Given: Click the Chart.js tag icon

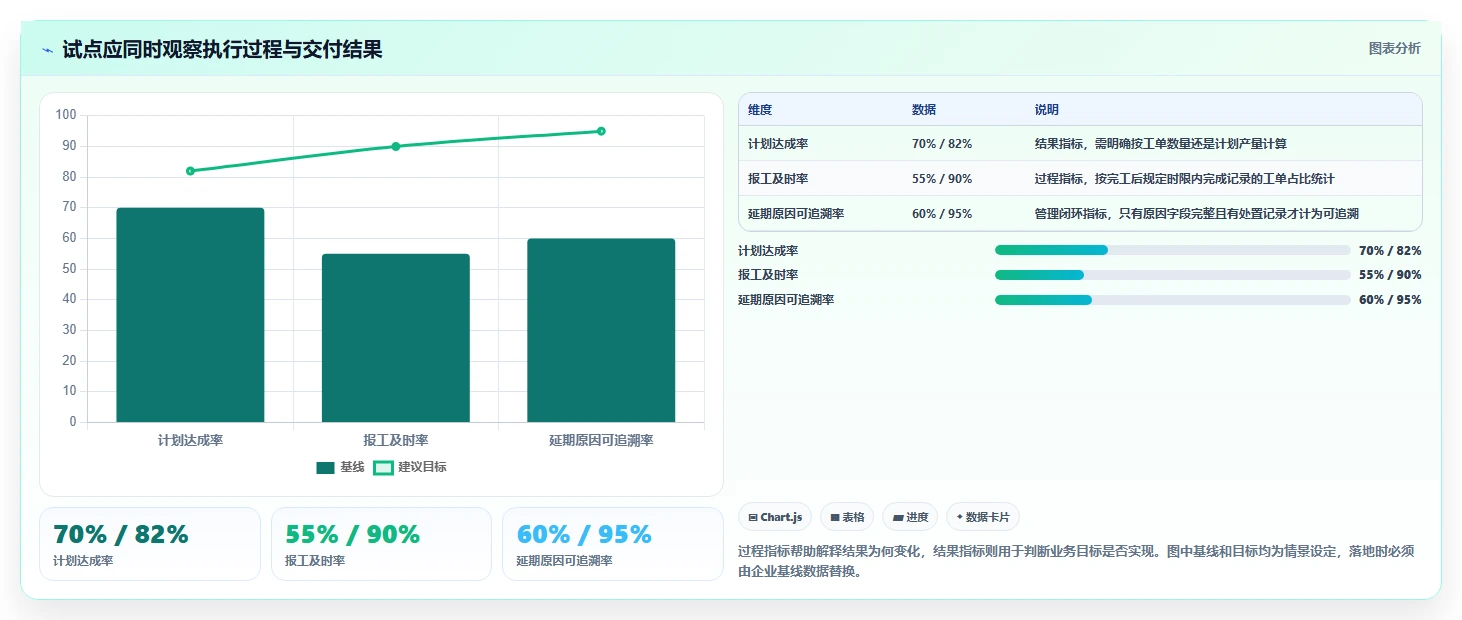Looking at the screenshot, I should point(753,517).
